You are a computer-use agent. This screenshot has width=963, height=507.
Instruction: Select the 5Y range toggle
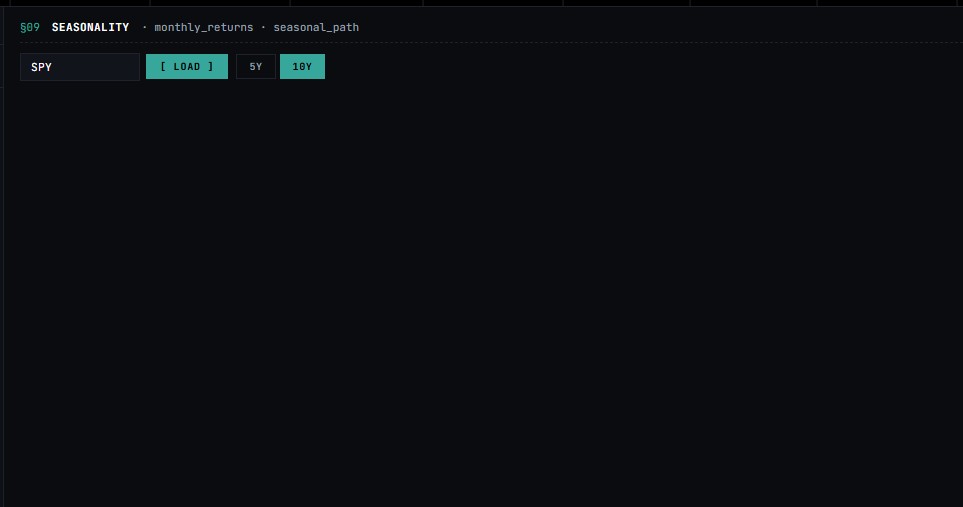256,66
